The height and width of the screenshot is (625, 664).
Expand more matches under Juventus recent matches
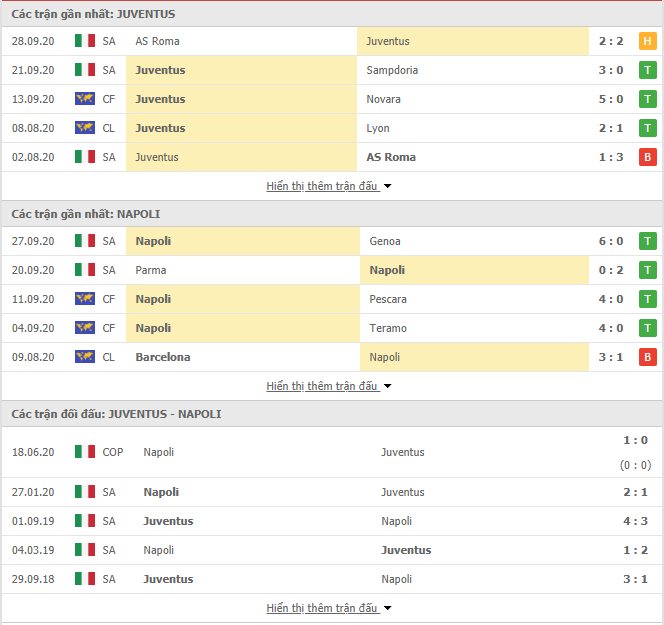(329, 186)
